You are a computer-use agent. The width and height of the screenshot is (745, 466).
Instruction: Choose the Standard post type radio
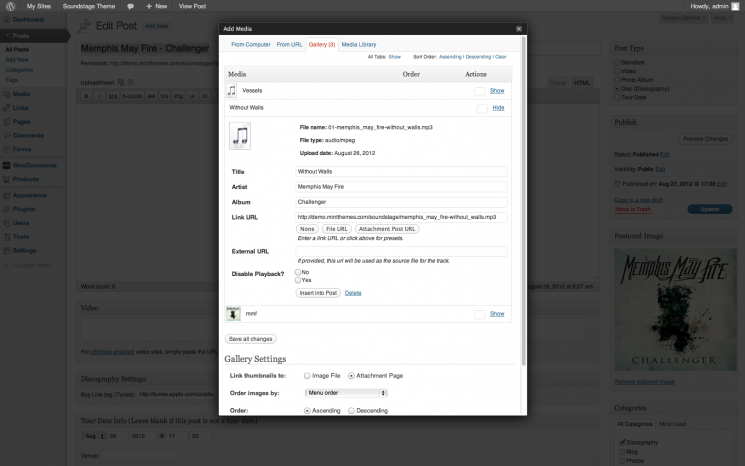tap(617, 62)
